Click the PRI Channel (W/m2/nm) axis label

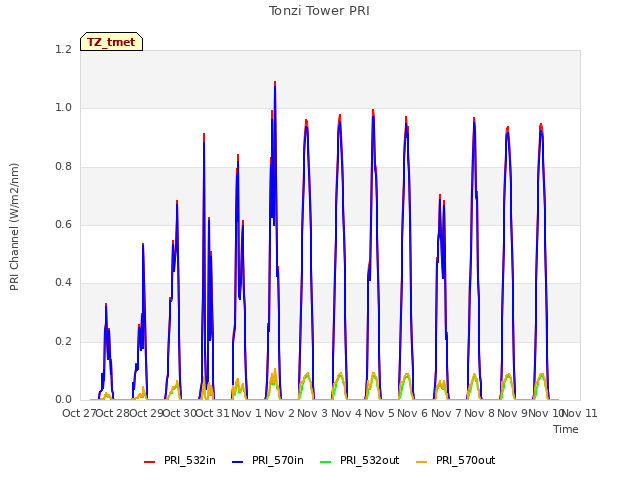click(14, 227)
